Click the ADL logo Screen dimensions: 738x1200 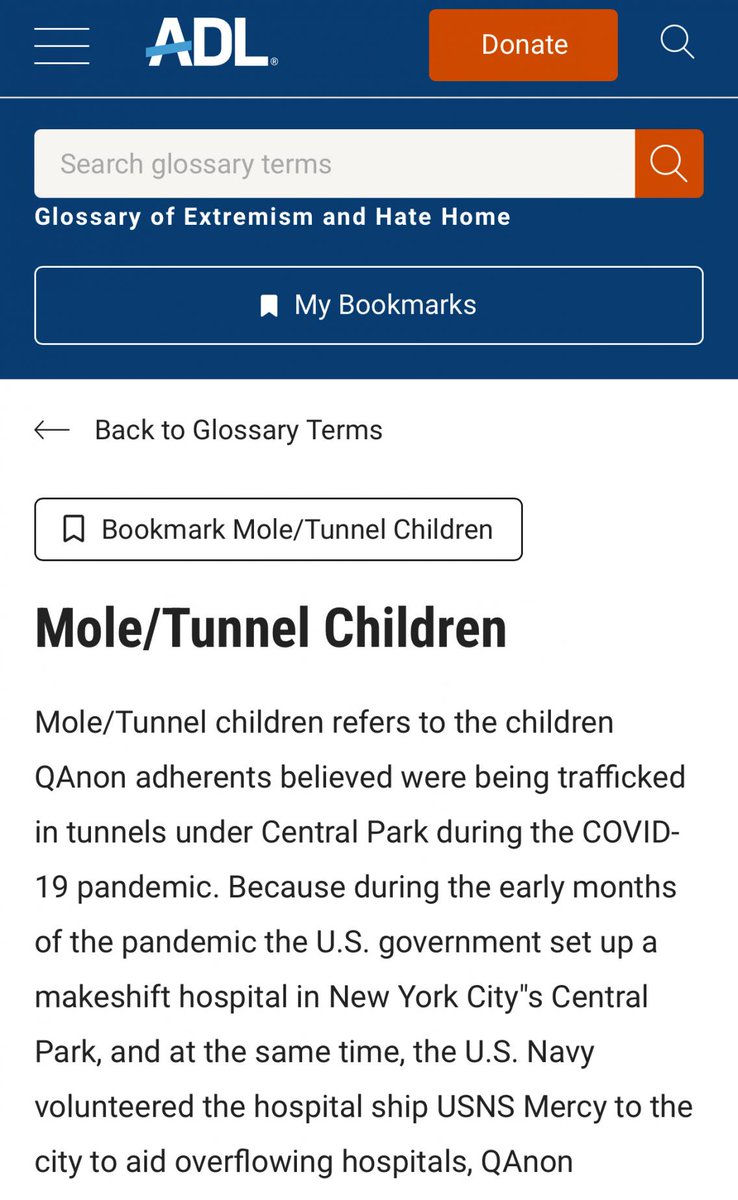pyautogui.click(x=212, y=45)
